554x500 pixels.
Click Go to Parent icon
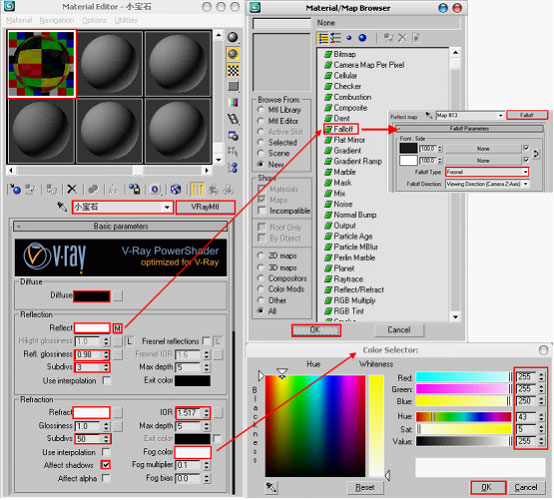coord(213,189)
